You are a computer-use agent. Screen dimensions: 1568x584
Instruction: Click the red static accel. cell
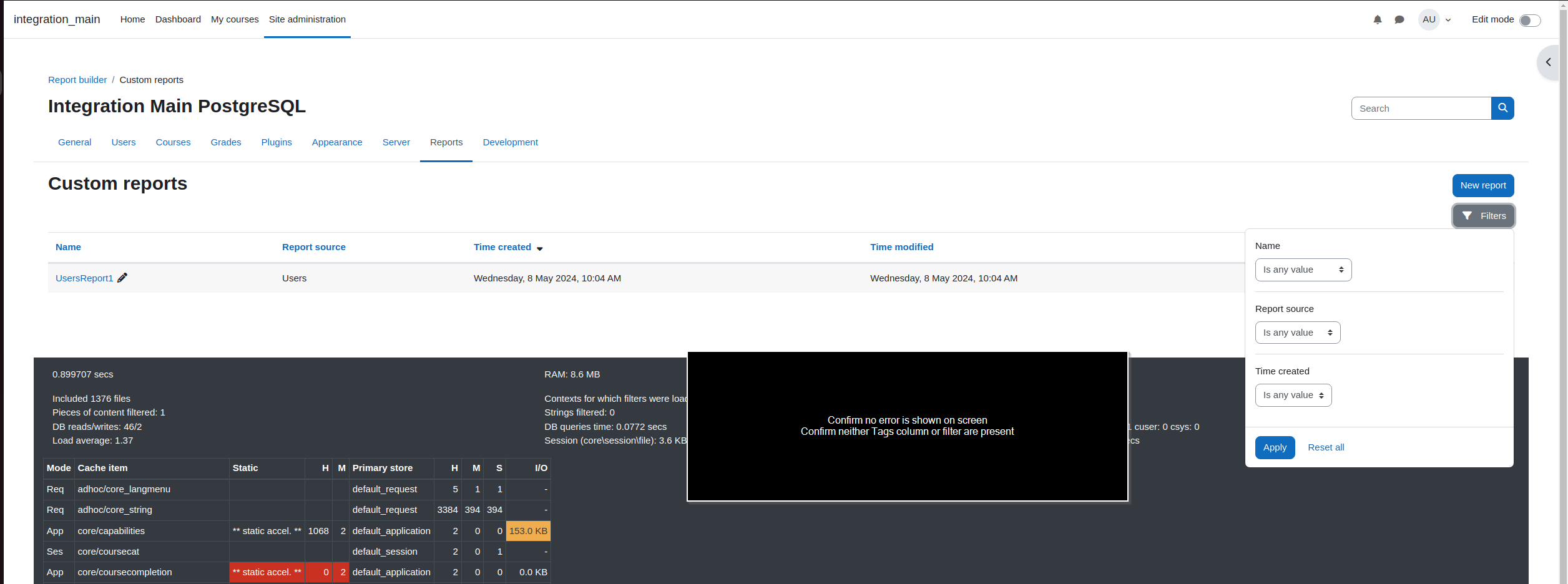(x=267, y=572)
